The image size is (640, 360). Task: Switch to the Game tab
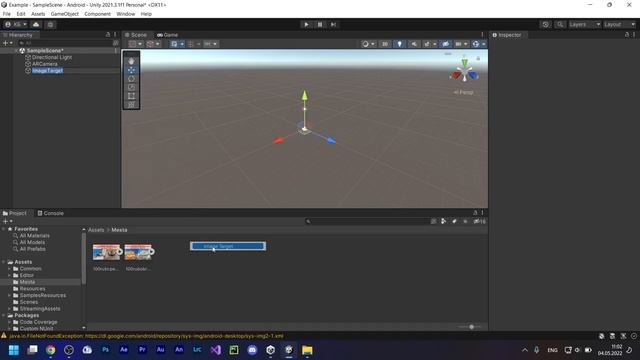(167, 35)
